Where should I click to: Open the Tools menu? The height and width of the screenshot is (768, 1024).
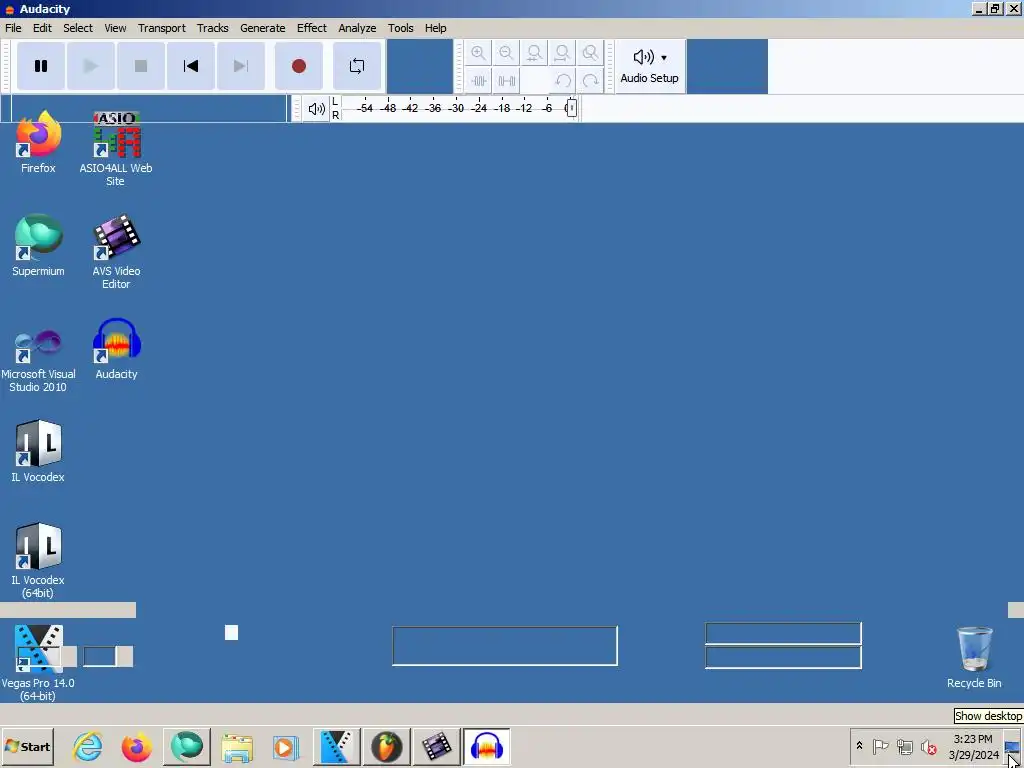coord(400,28)
